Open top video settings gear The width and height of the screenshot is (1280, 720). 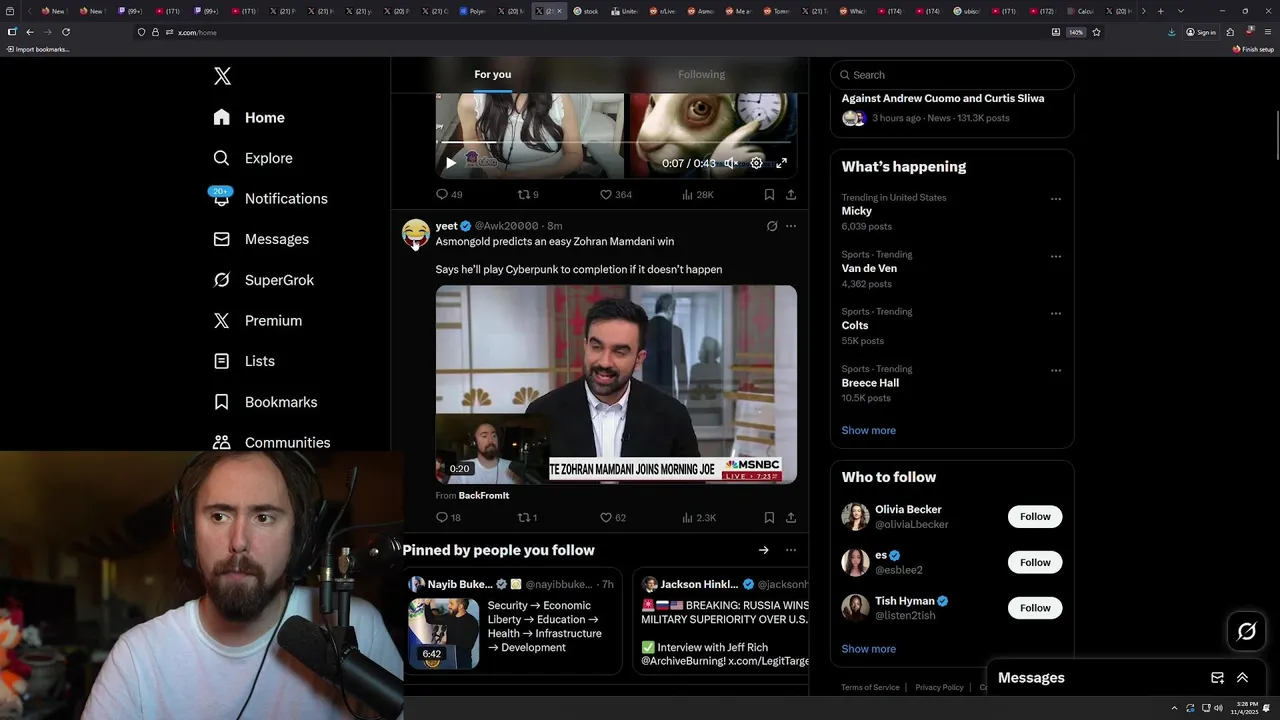tap(756, 163)
